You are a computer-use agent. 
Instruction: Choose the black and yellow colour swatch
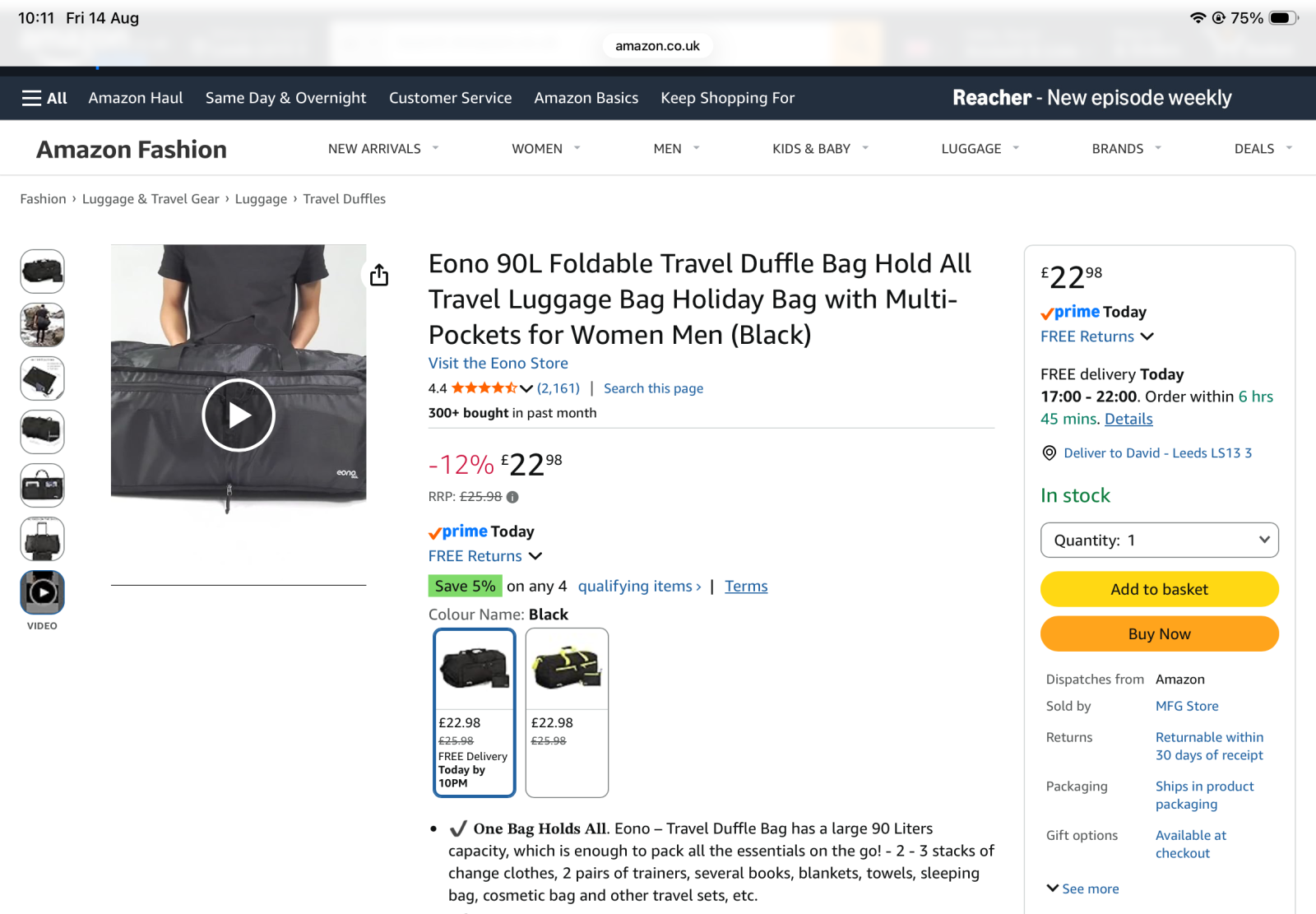click(567, 712)
